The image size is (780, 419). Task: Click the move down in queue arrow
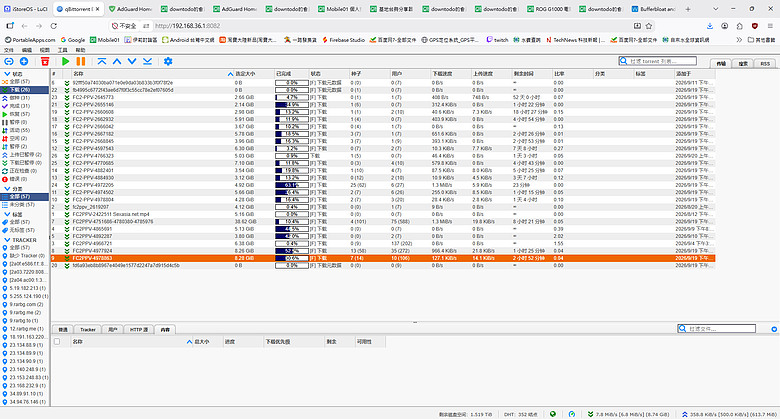tap(132, 61)
